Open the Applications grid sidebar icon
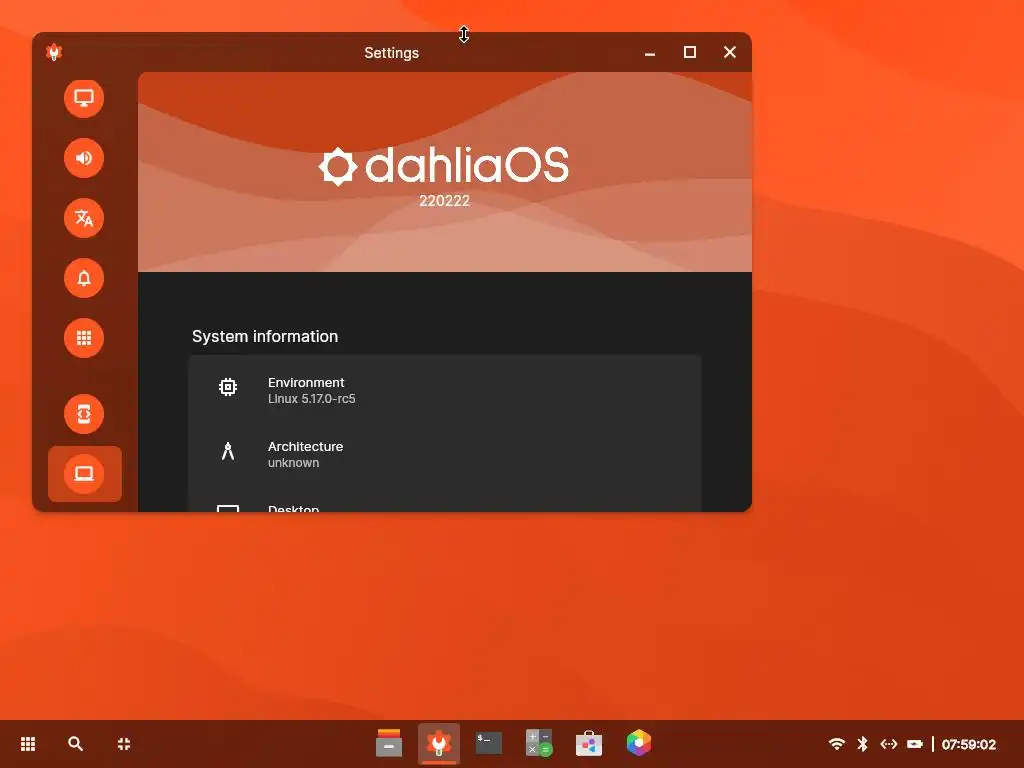1024x768 pixels. [84, 338]
